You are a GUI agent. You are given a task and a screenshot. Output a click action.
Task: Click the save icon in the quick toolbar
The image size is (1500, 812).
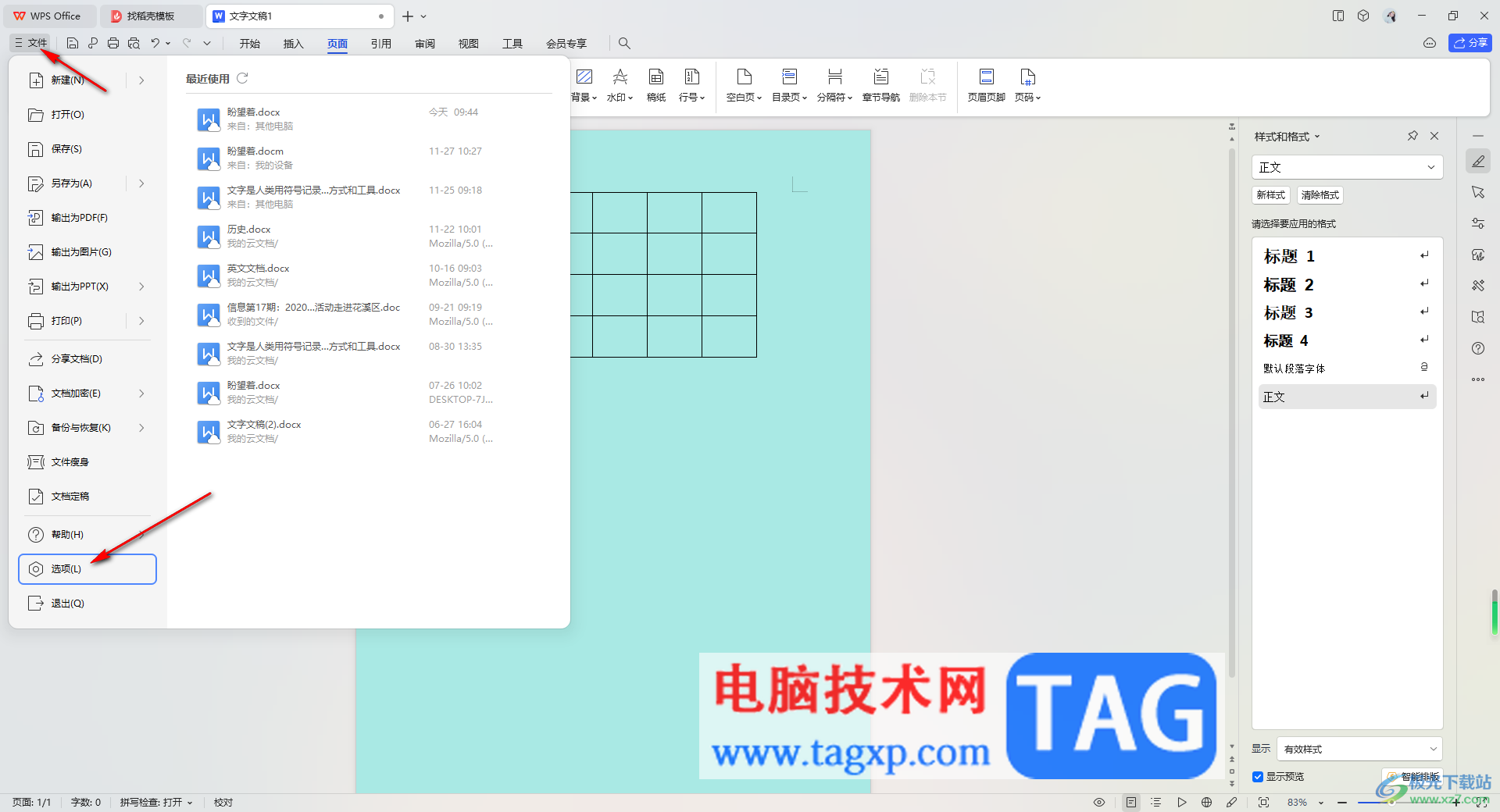(73, 44)
